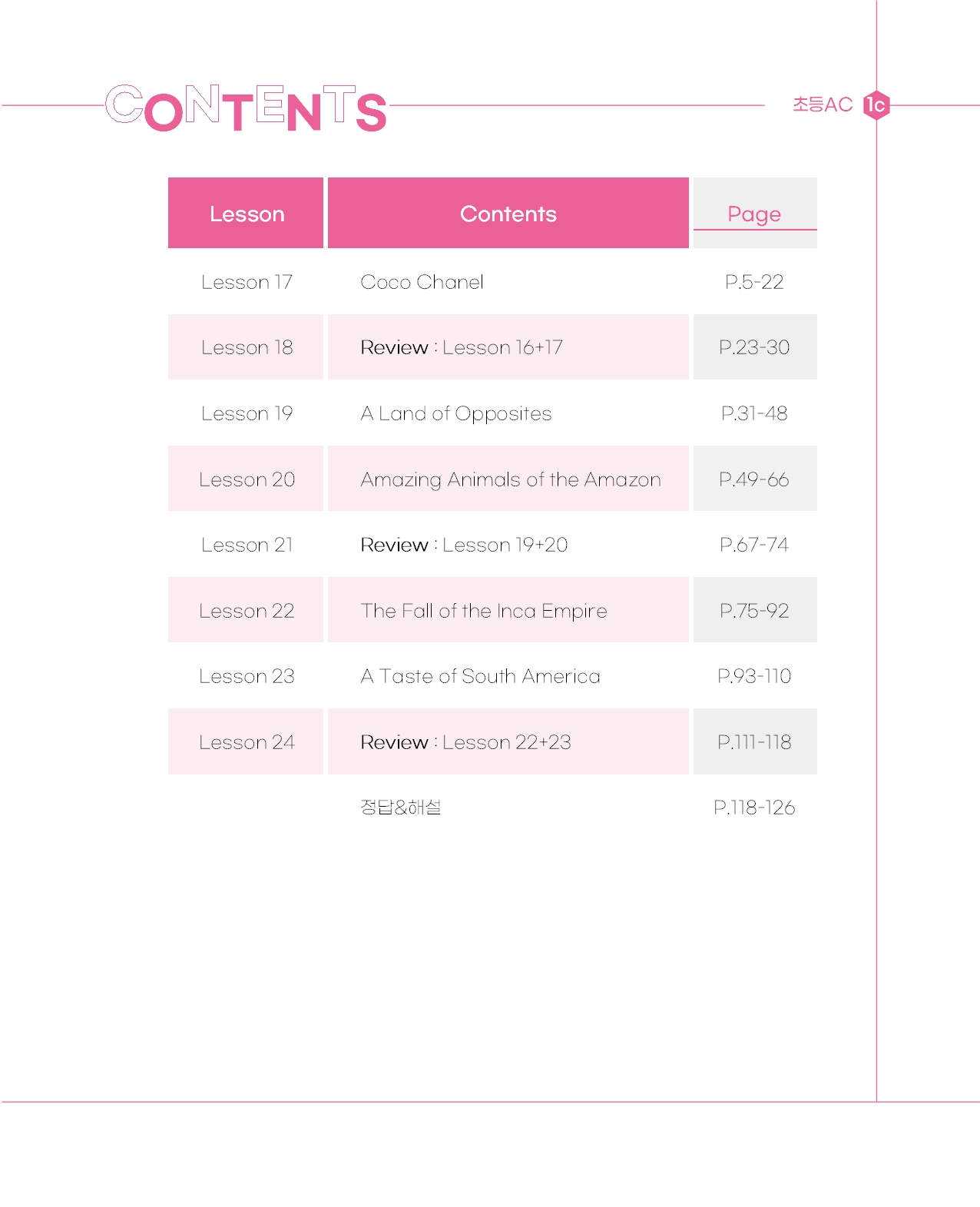Open A Taste of South America chapter
Image resolution: width=980 pixels, height=1207 pixels.
point(481,676)
